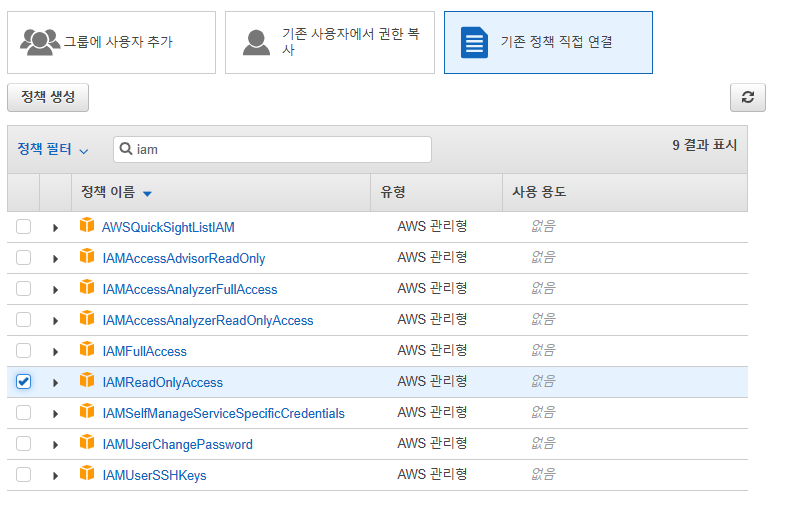The width and height of the screenshot is (792, 530).
Task: Click the group users icon
Action: coord(39,42)
